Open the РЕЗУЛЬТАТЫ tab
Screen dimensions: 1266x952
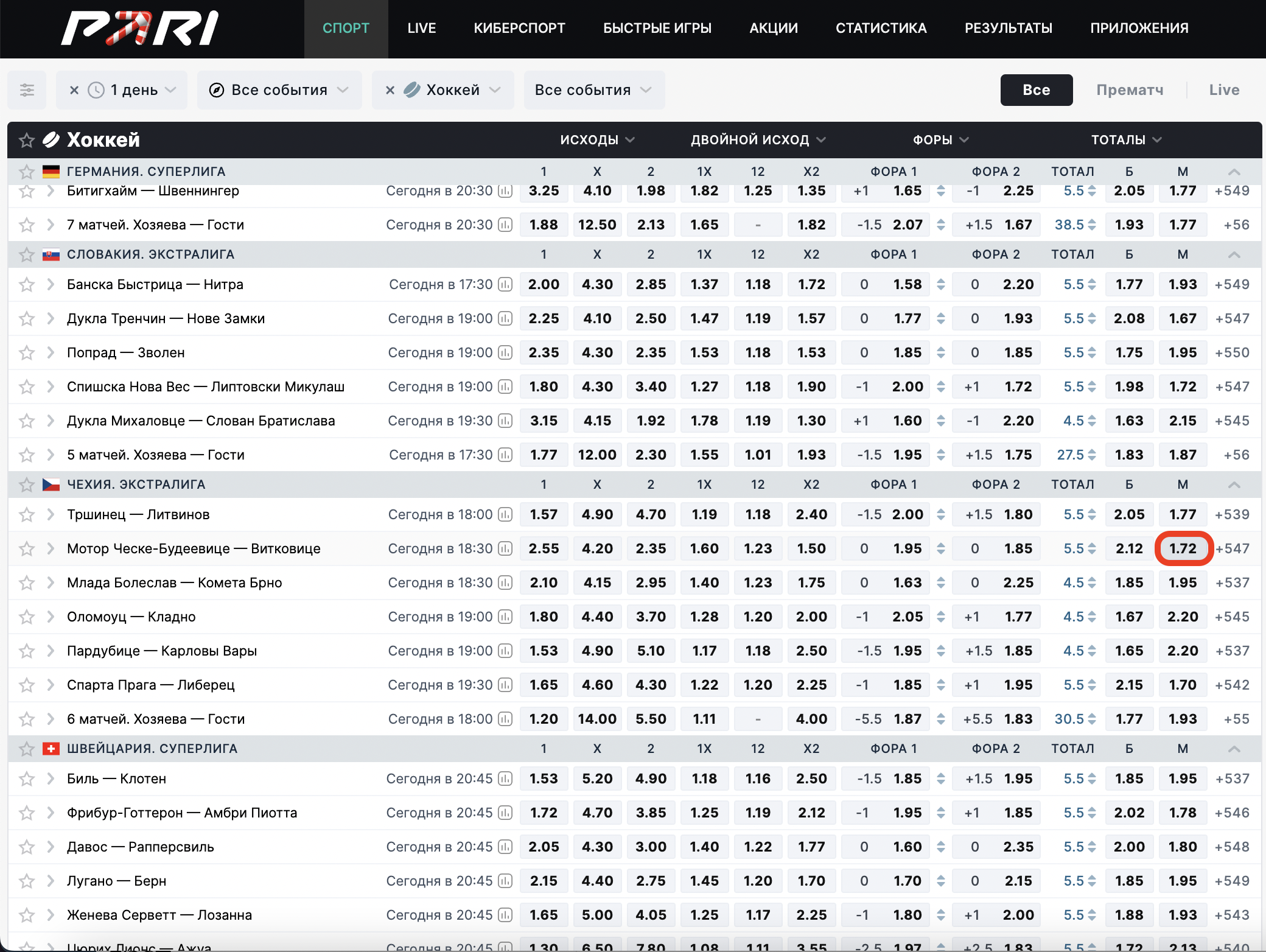click(x=1009, y=28)
